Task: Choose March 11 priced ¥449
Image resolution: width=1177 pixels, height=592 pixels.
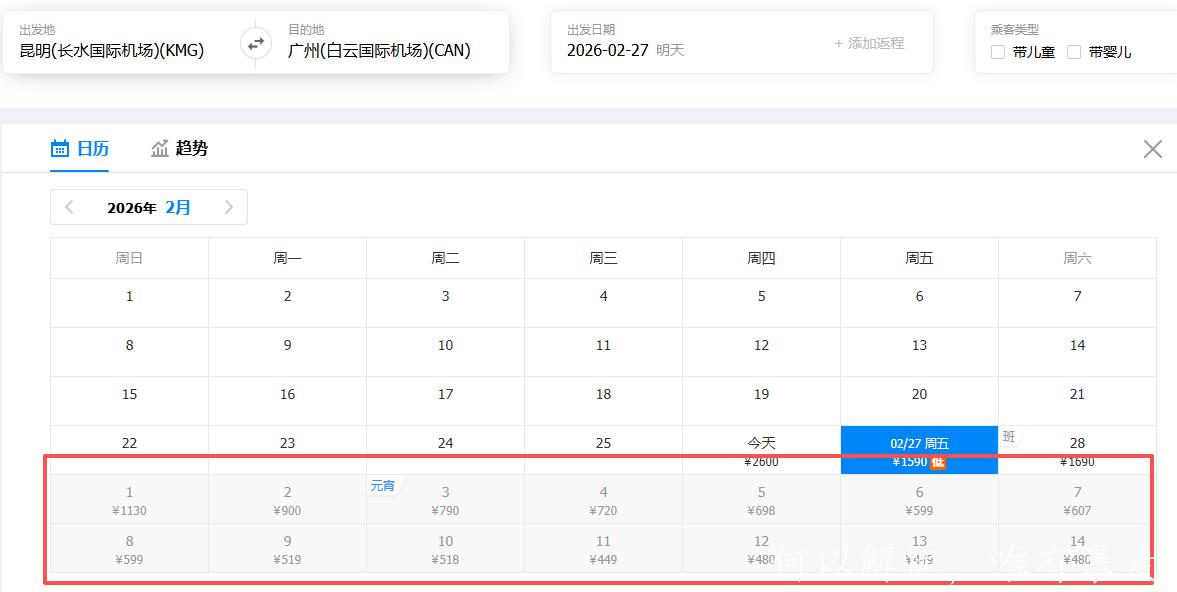Action: pos(603,548)
